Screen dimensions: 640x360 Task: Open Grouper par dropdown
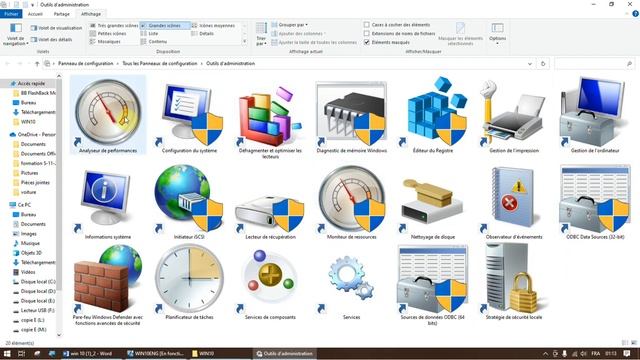(x=290, y=25)
